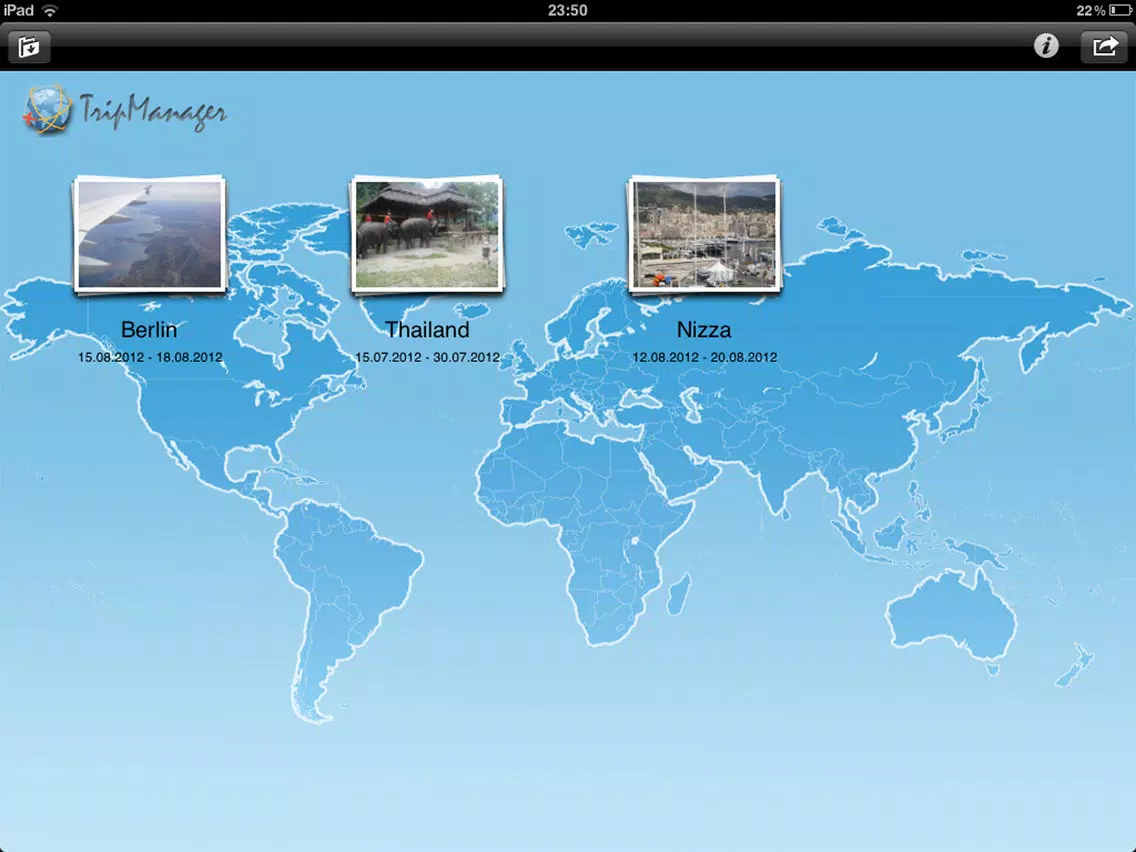Tap the share export arrow icon

click(x=1104, y=47)
